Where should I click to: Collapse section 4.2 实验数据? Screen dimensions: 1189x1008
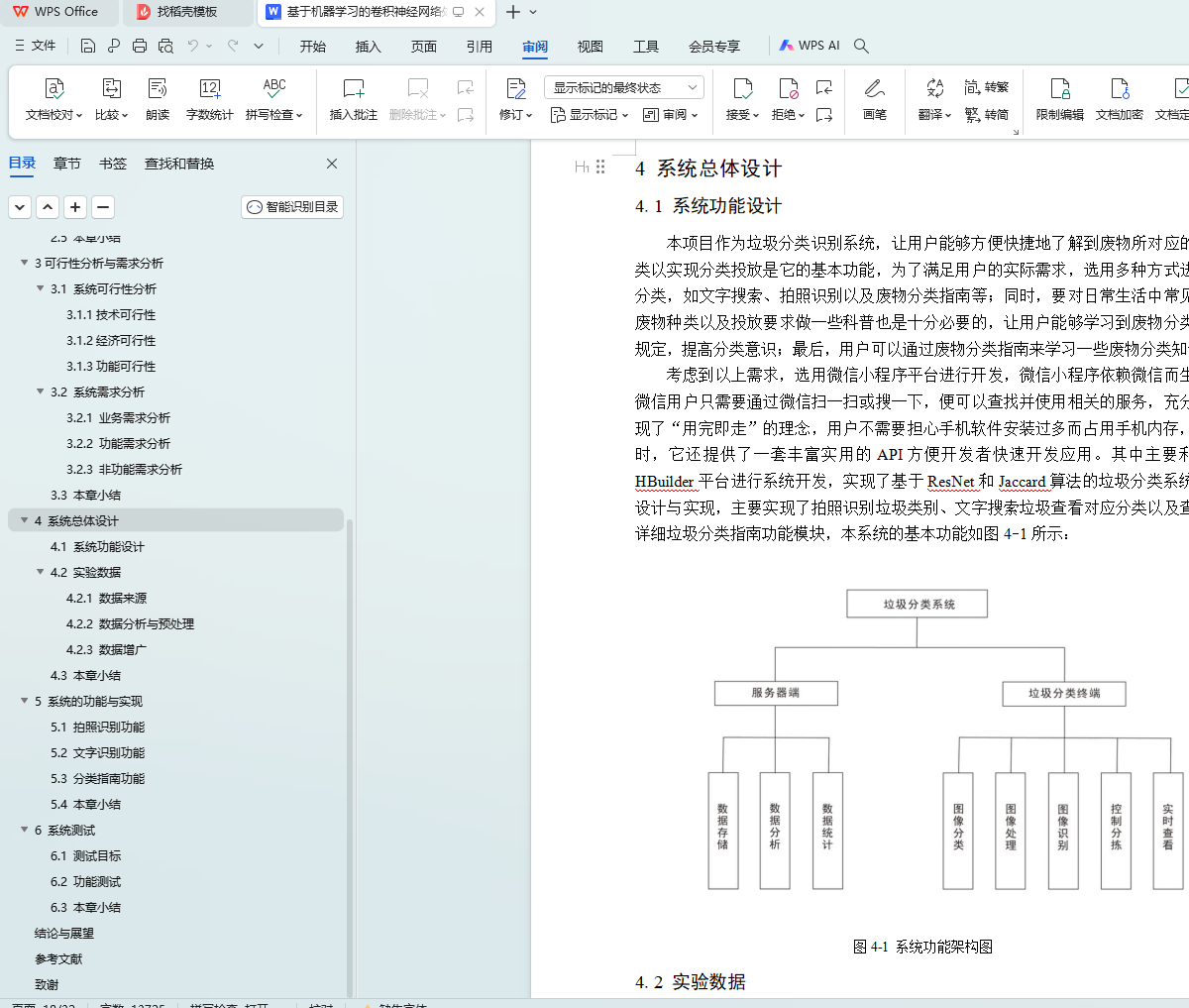[x=41, y=572]
